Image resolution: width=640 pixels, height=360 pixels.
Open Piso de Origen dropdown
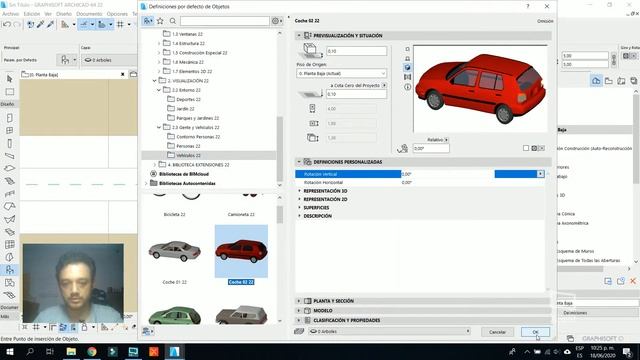click(341, 73)
